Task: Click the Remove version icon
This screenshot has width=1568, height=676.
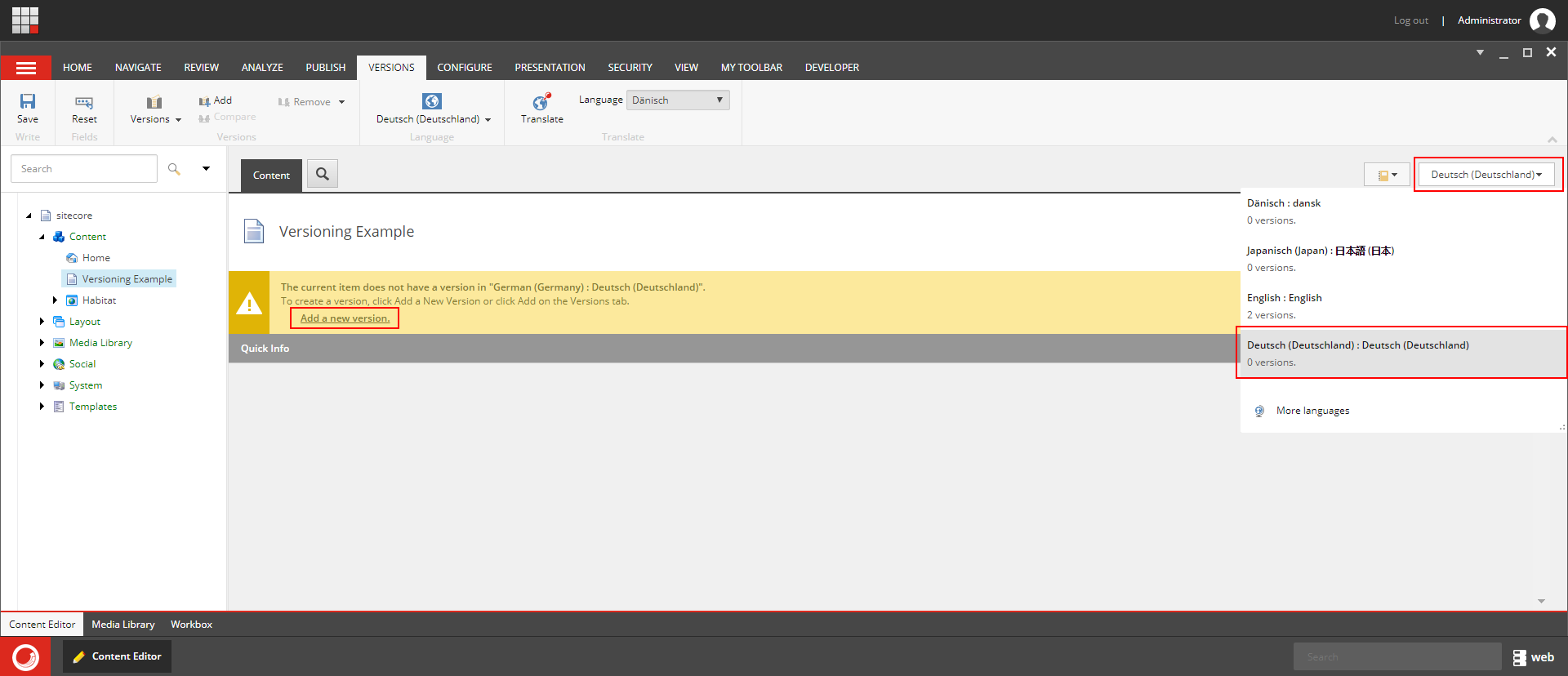Action: [x=284, y=102]
